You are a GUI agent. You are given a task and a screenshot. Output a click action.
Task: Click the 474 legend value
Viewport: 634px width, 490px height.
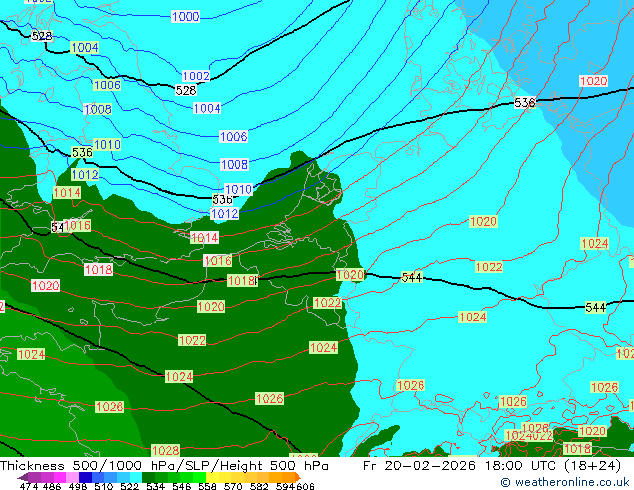coord(29,486)
